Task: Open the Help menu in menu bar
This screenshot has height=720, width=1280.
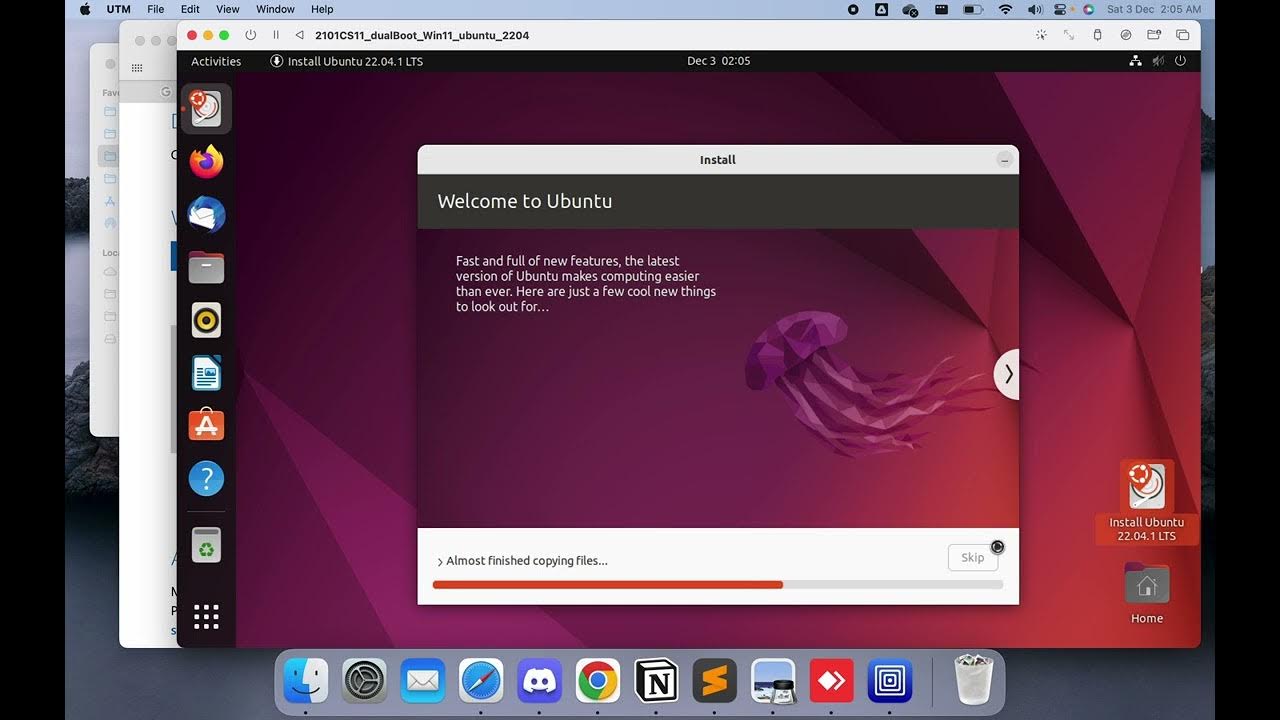Action: point(322,9)
